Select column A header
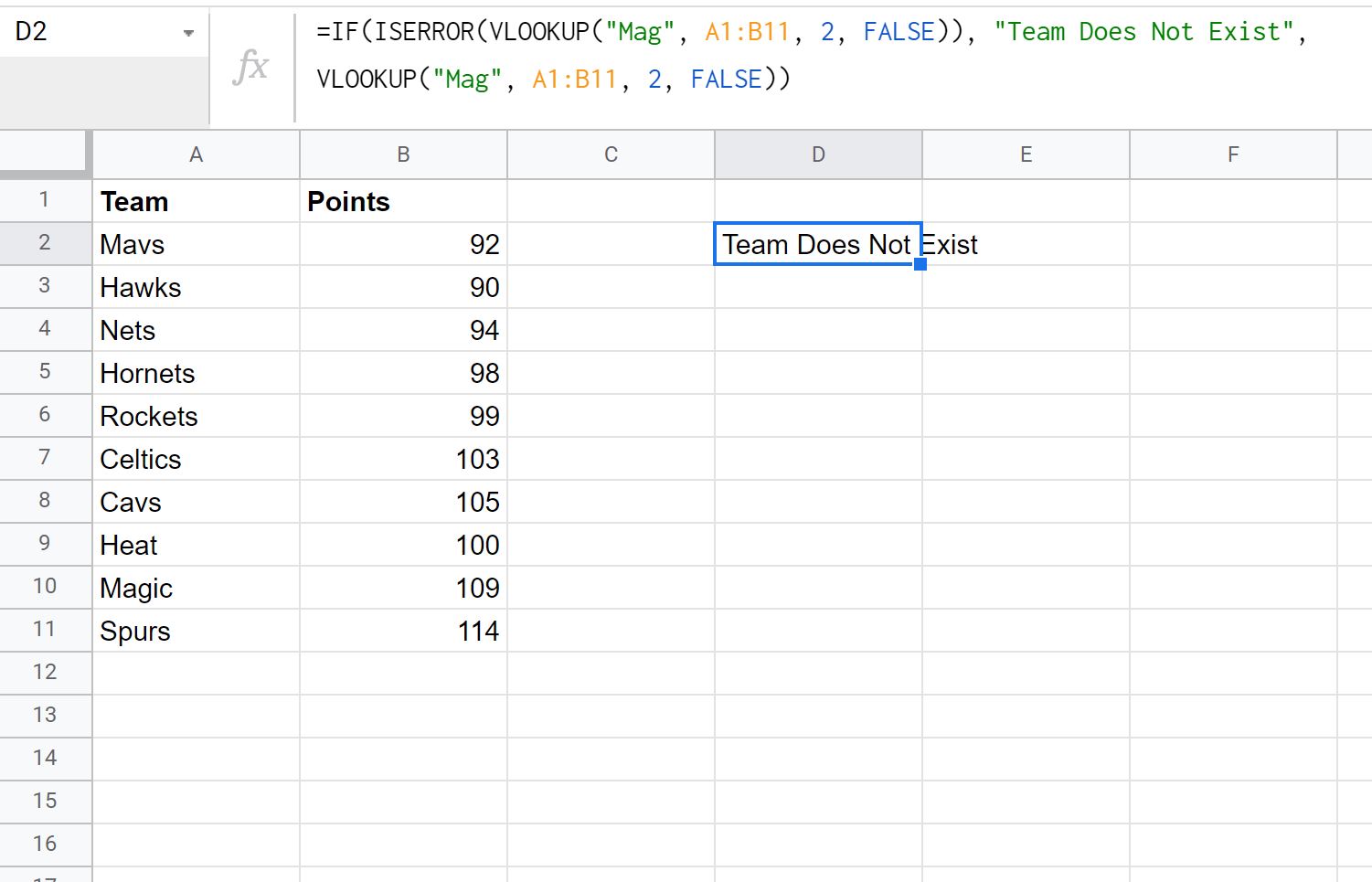The image size is (1372, 882). 197,154
